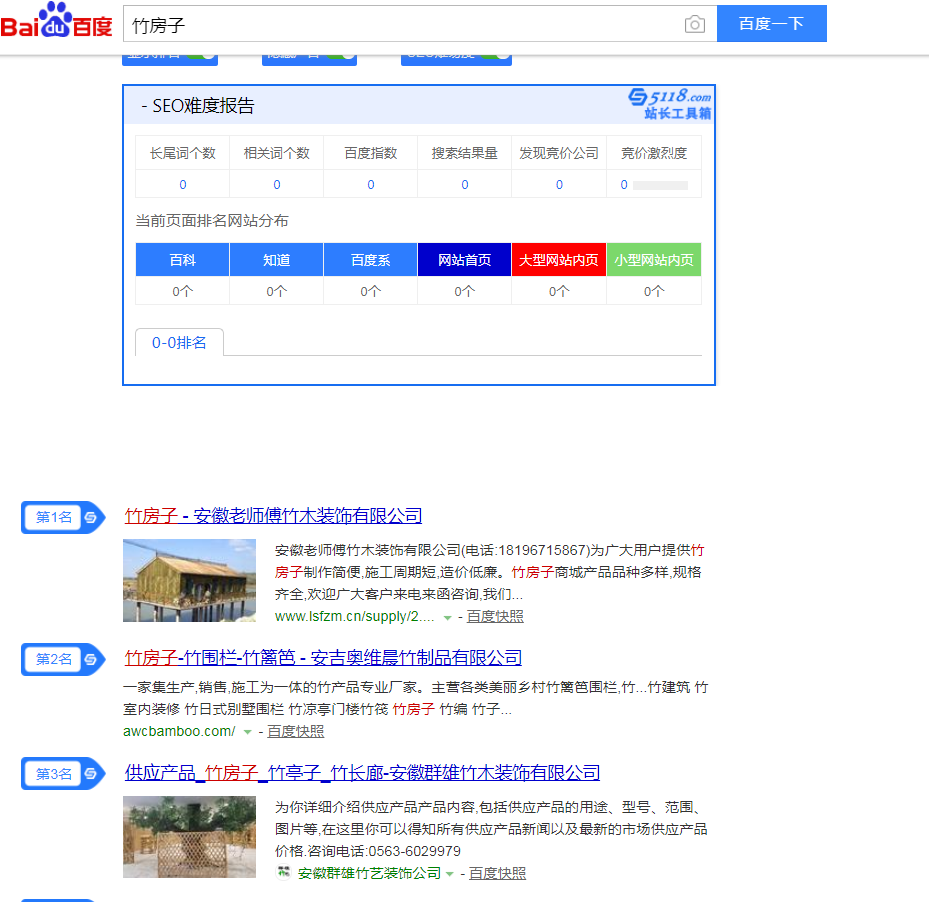Open 百度快照 for the lsfzm.cn result
This screenshot has height=902, width=929.
[495, 616]
